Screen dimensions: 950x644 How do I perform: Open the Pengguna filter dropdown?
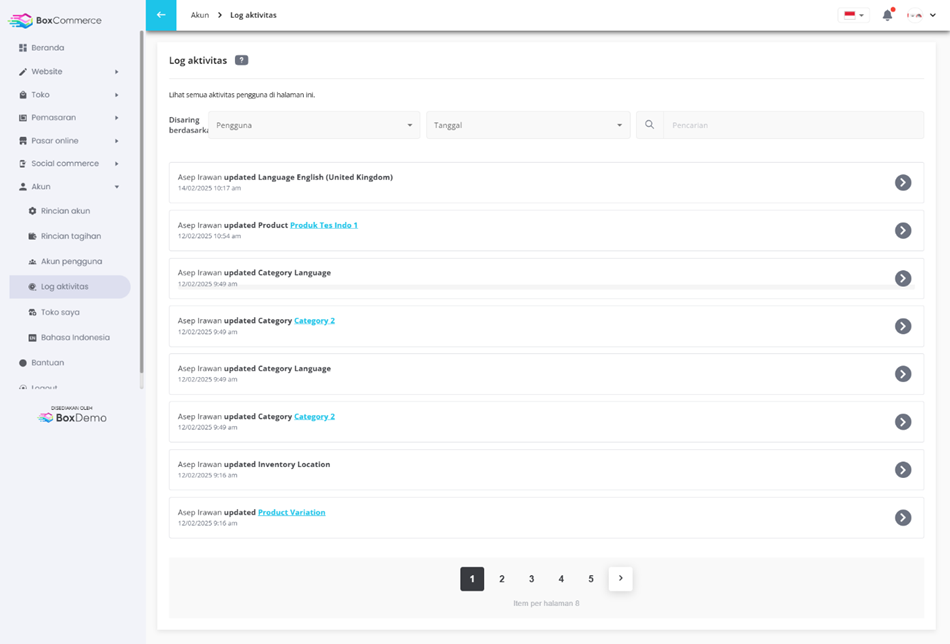pyautogui.click(x=314, y=125)
